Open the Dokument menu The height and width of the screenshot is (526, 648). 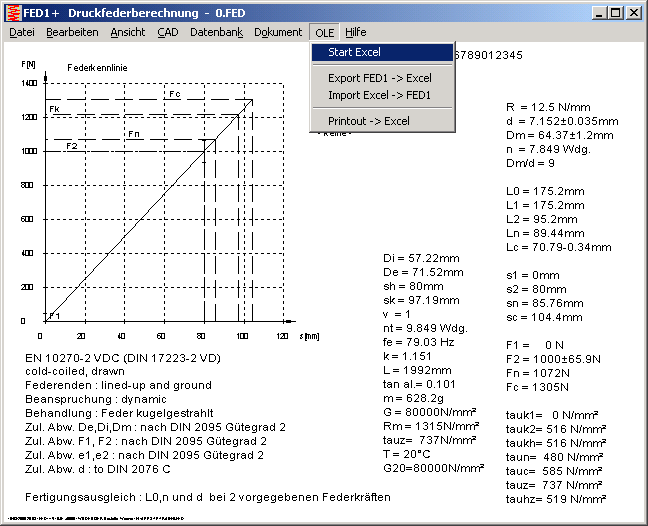tap(278, 32)
